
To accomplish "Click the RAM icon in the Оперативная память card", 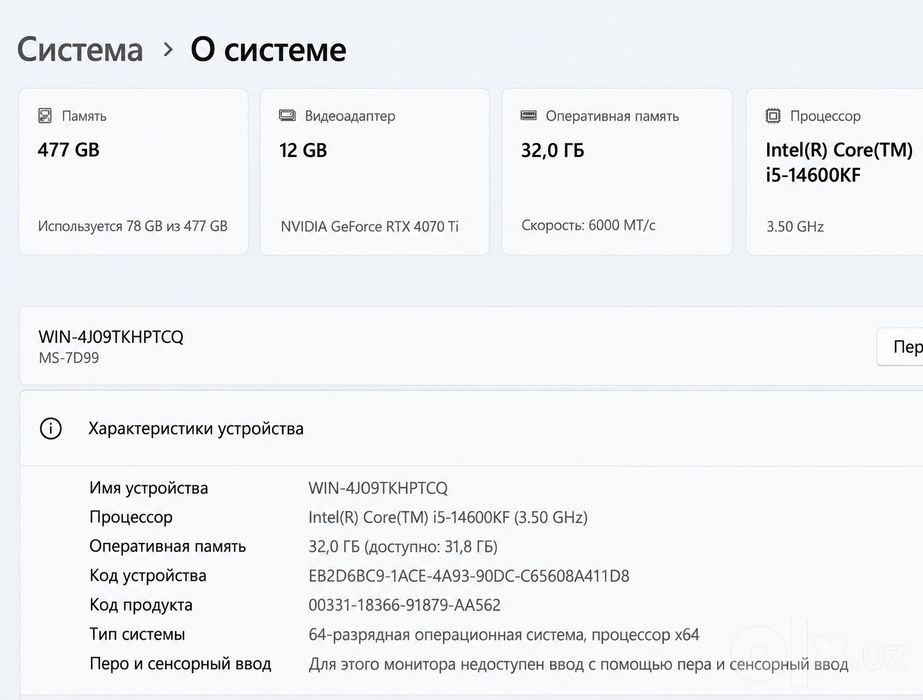I will click(529, 115).
